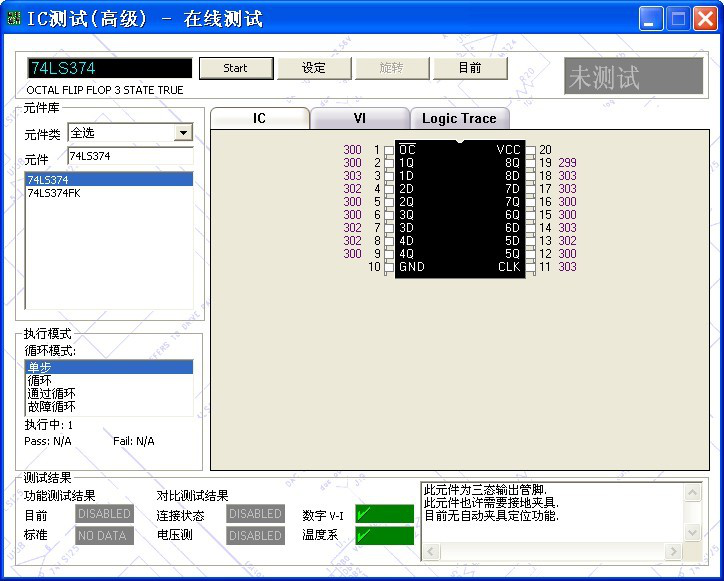Toggle pin 2 1Q checkbox on the IC

click(389, 163)
